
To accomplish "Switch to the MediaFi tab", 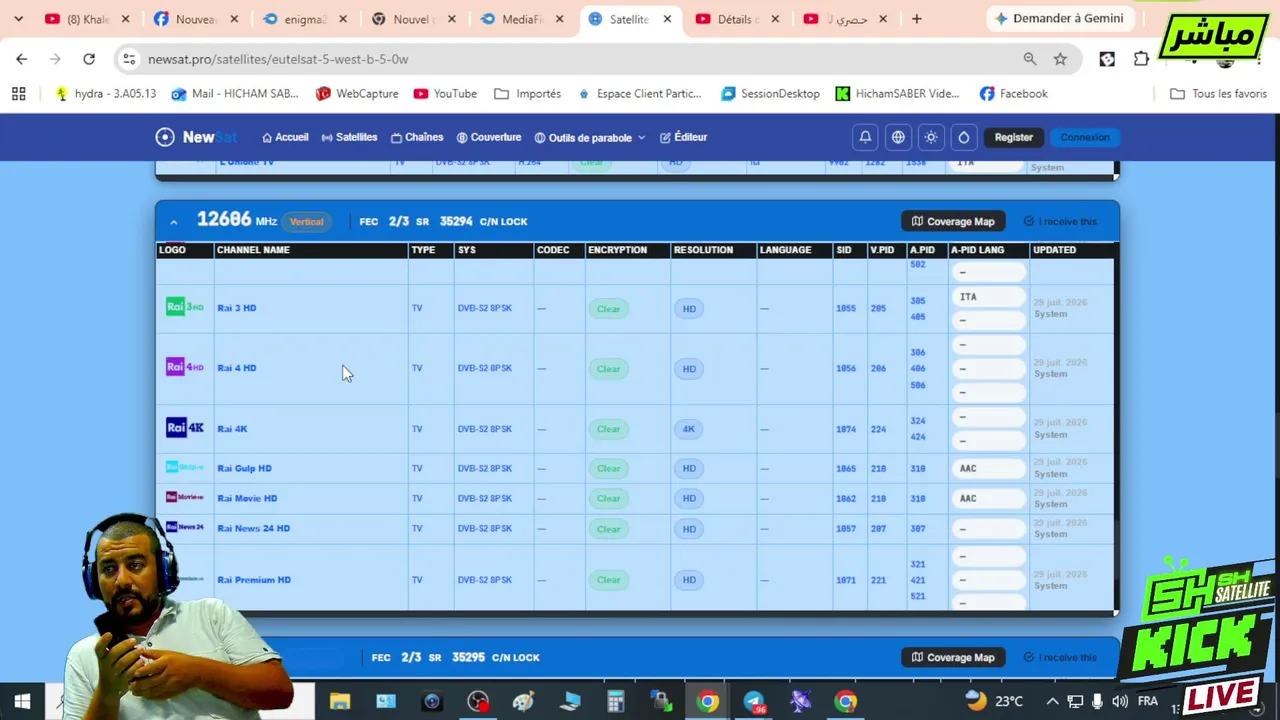I will point(521,19).
